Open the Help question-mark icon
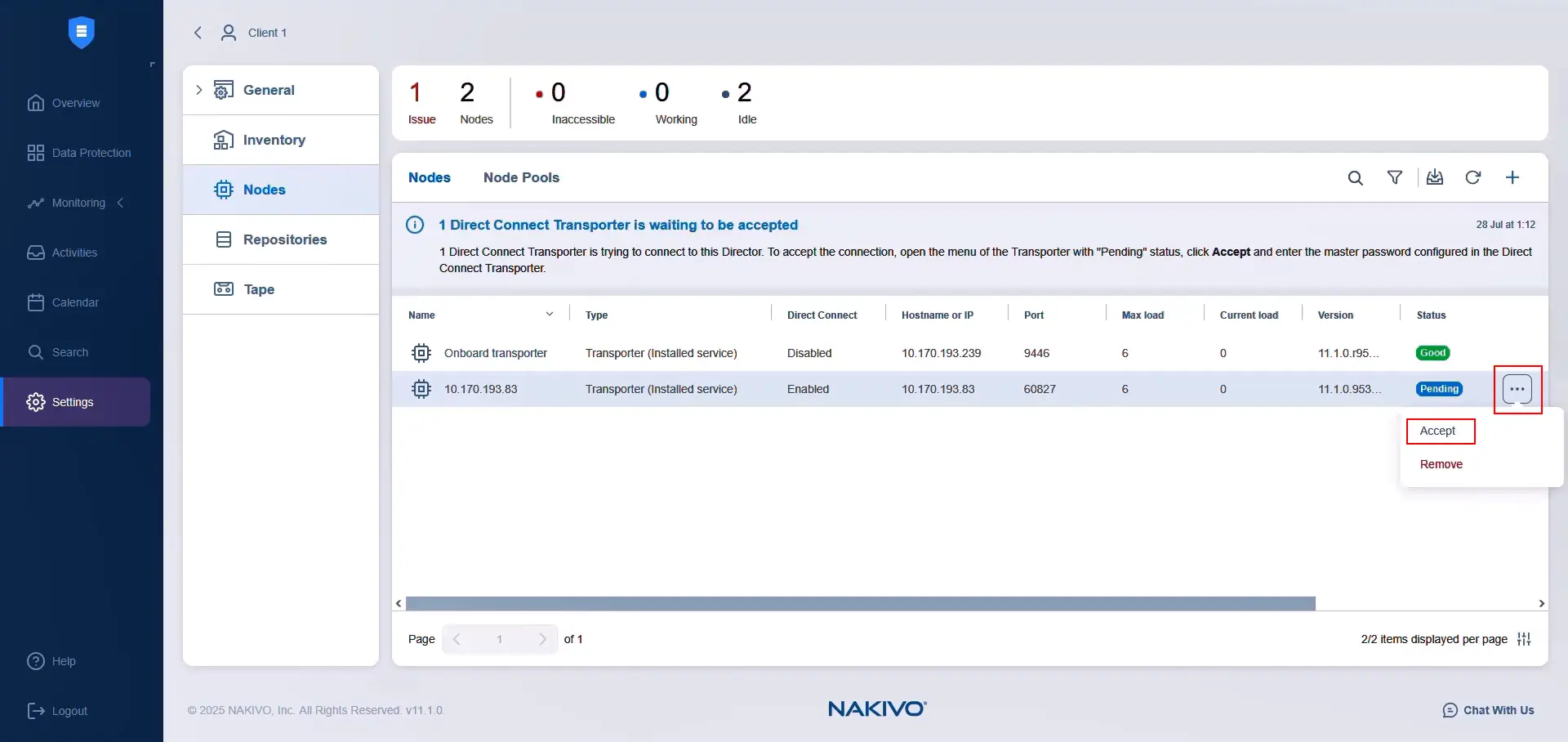The image size is (1568, 742). pos(36,661)
